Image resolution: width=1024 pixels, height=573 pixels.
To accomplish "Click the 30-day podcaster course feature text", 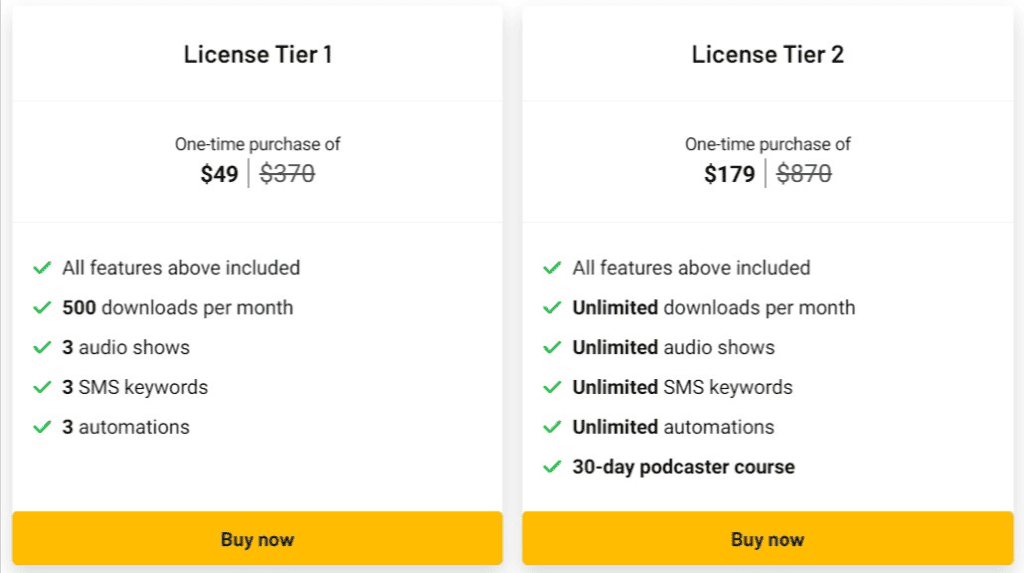I will tap(683, 467).
